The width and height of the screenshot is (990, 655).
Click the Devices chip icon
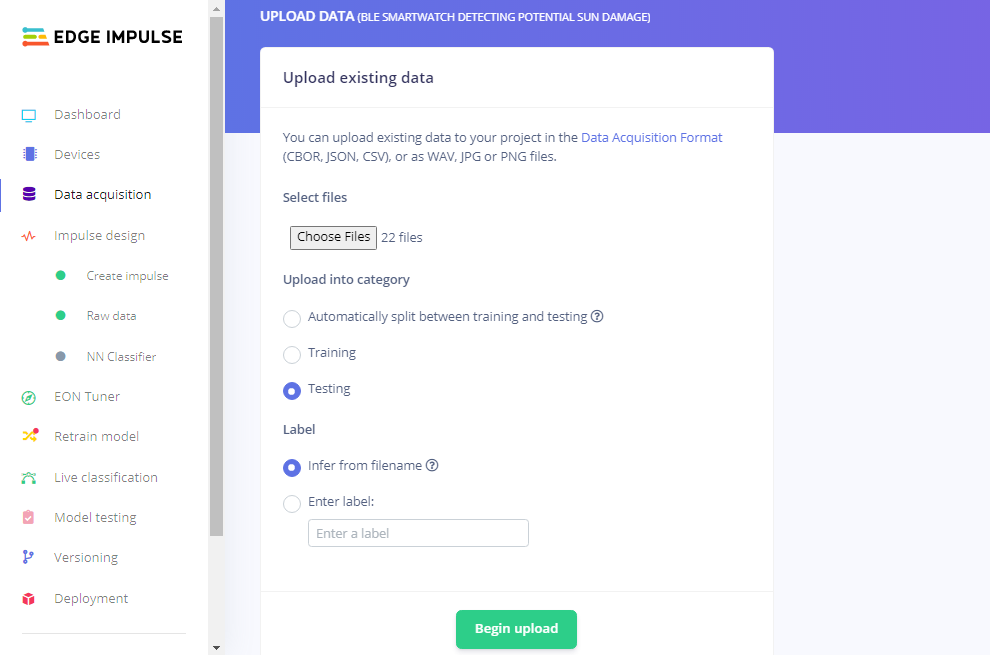29,155
